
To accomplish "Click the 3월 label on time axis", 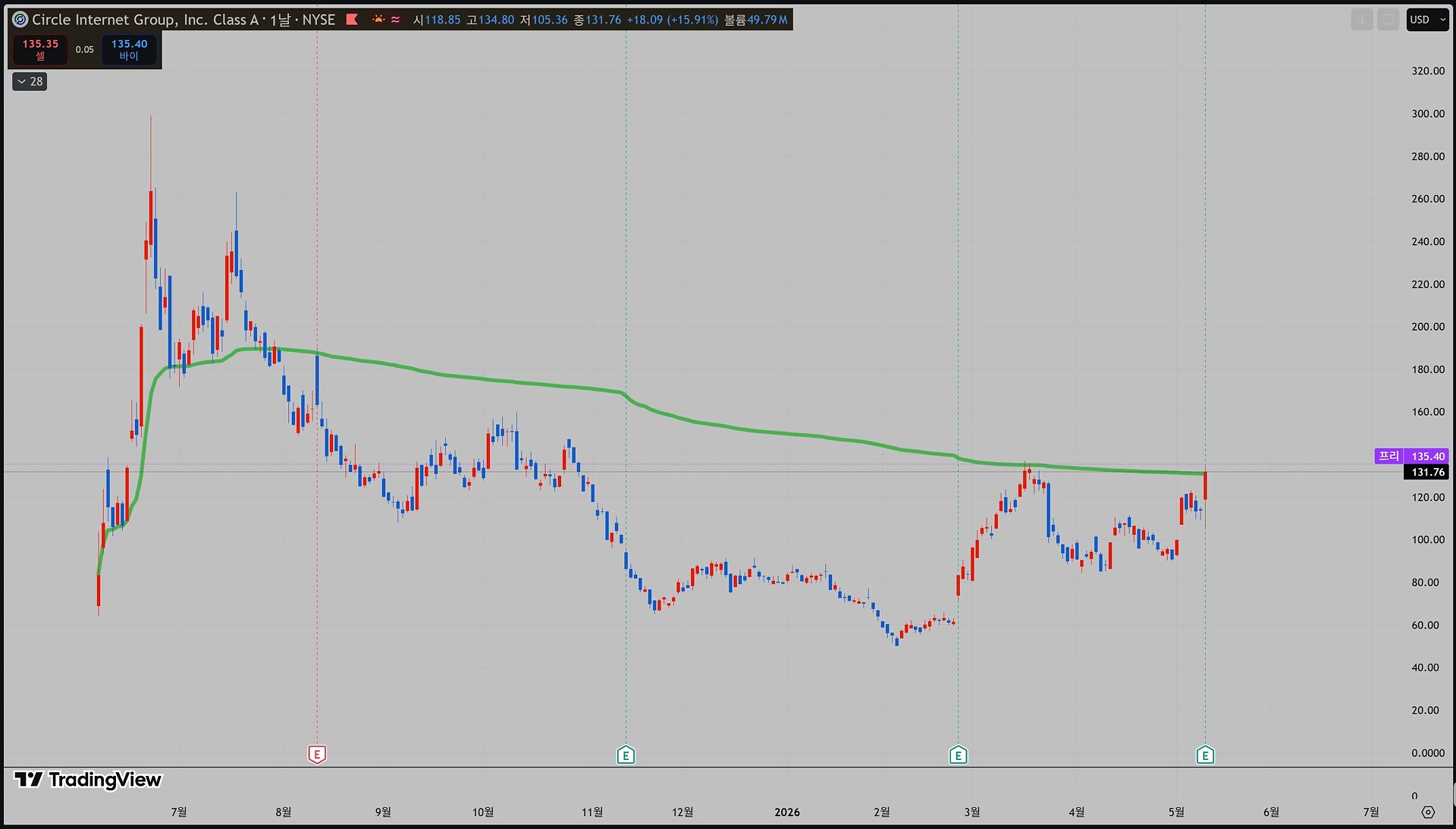I will pyautogui.click(x=972, y=812).
